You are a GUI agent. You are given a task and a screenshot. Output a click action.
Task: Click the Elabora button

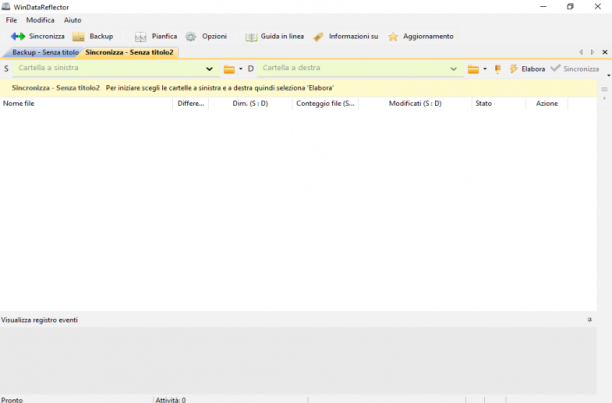(527, 69)
